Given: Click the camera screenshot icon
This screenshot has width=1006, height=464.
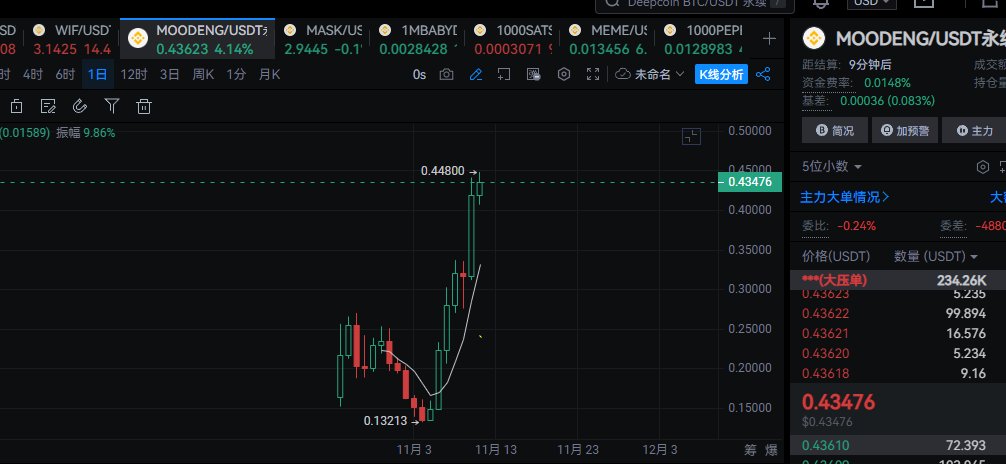Looking at the screenshot, I should pyautogui.click(x=447, y=74).
